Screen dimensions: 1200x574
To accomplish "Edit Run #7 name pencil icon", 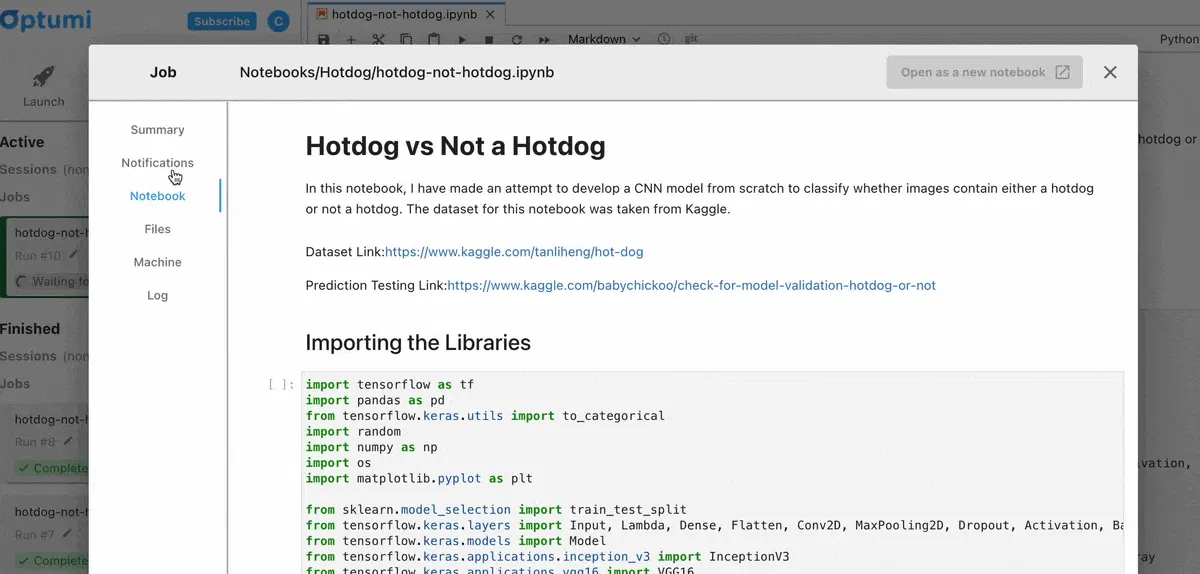I will click(68, 535).
